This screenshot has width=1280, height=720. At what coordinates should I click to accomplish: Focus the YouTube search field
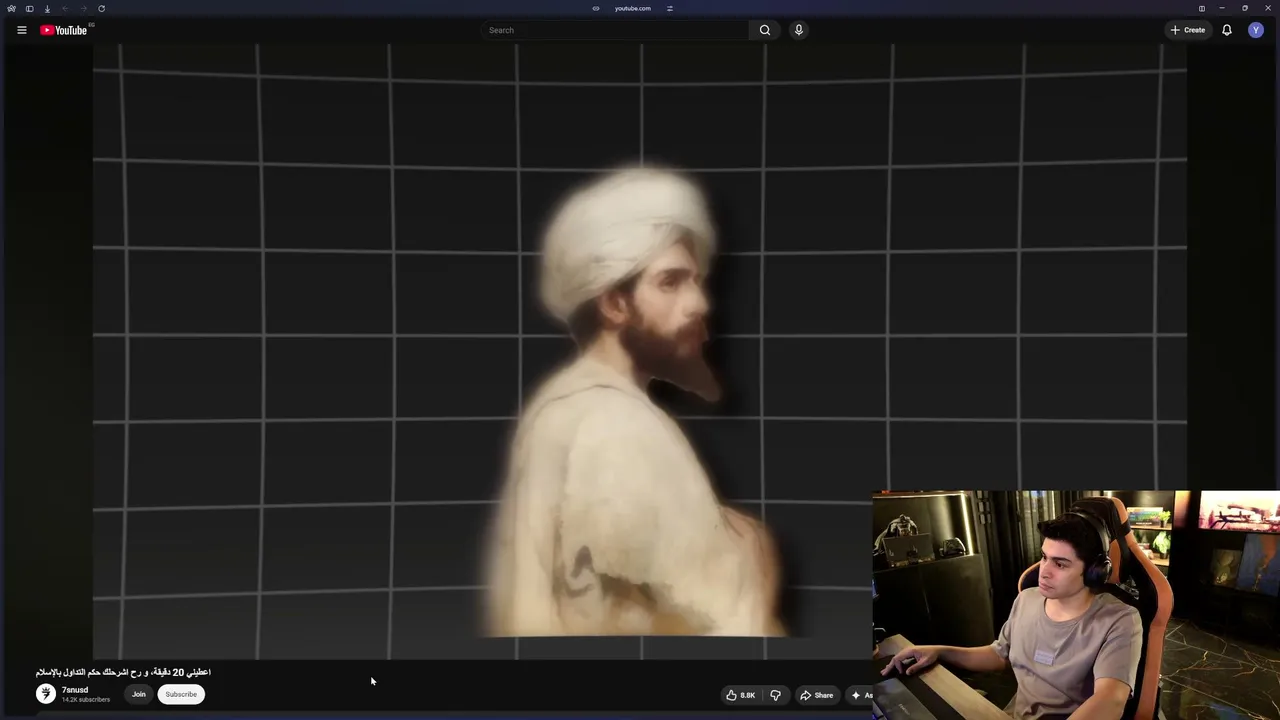(615, 30)
